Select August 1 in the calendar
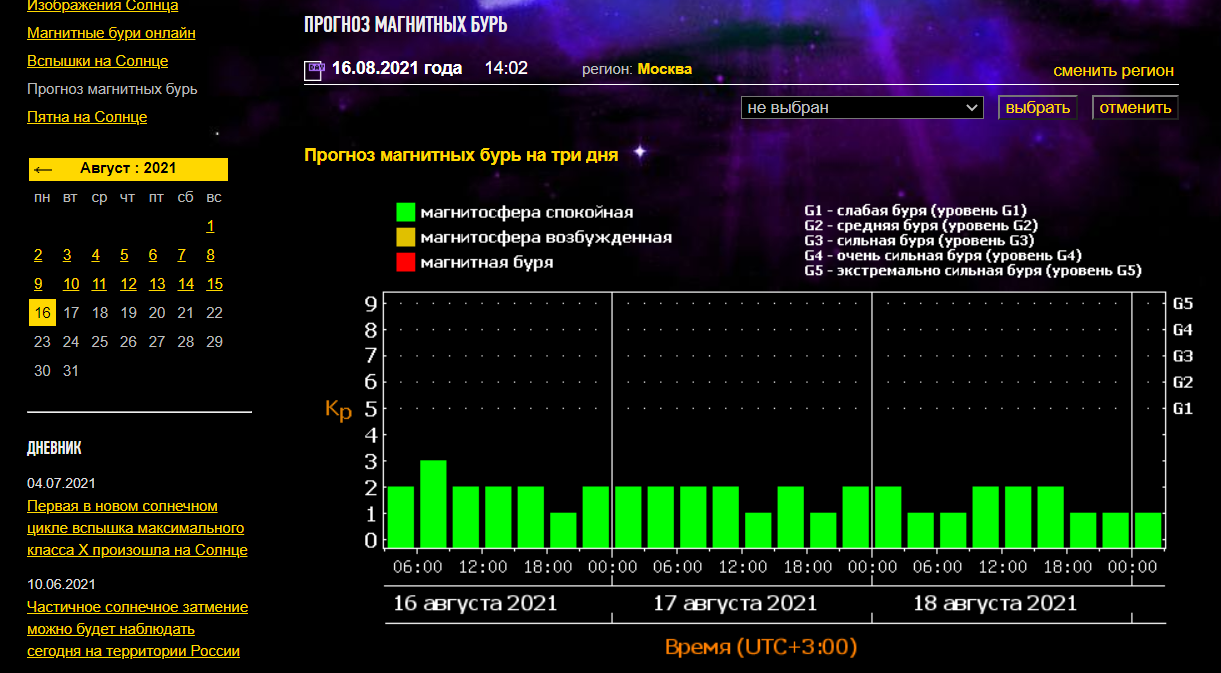This screenshot has height=673, width=1221. pos(211,226)
